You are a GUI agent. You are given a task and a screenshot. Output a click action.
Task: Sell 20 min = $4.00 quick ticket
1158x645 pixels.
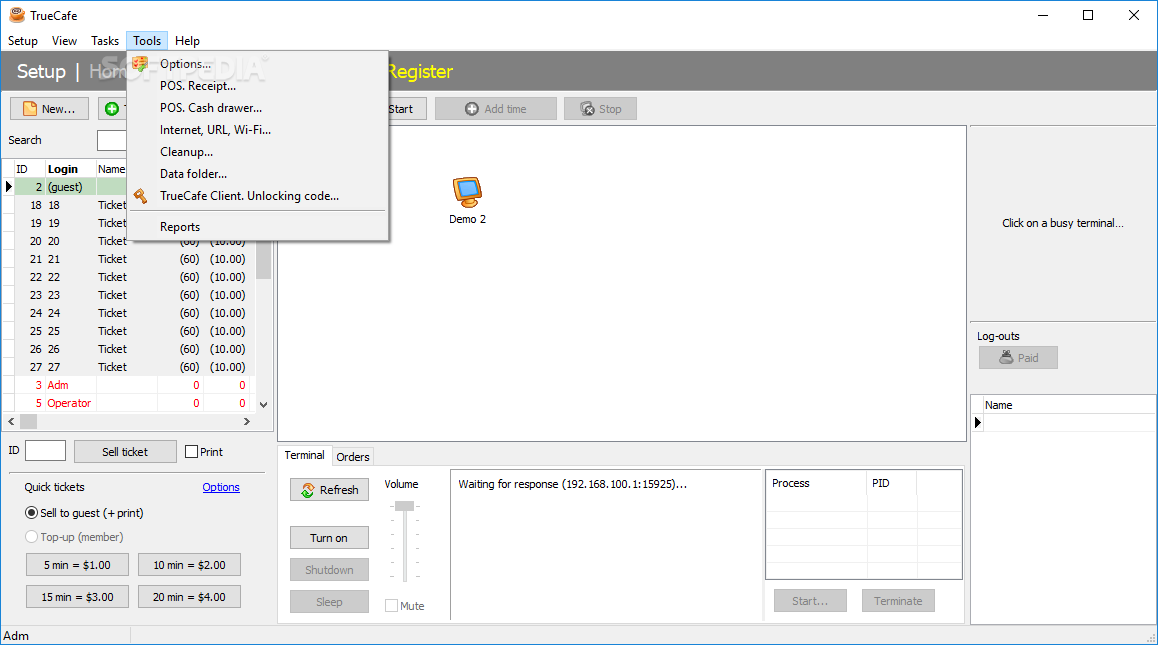(189, 596)
